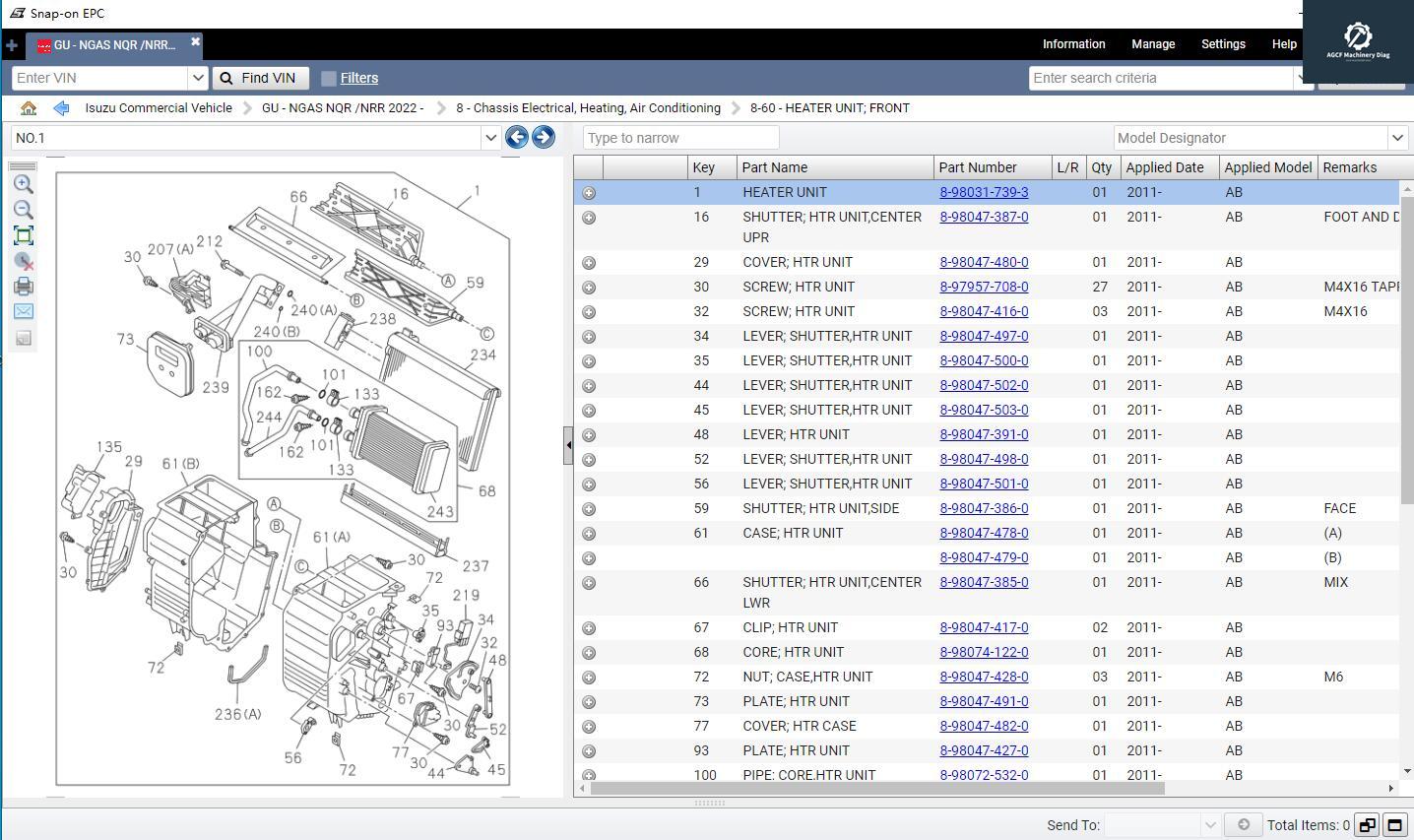Use the cancel zoom tool

pos(24,261)
